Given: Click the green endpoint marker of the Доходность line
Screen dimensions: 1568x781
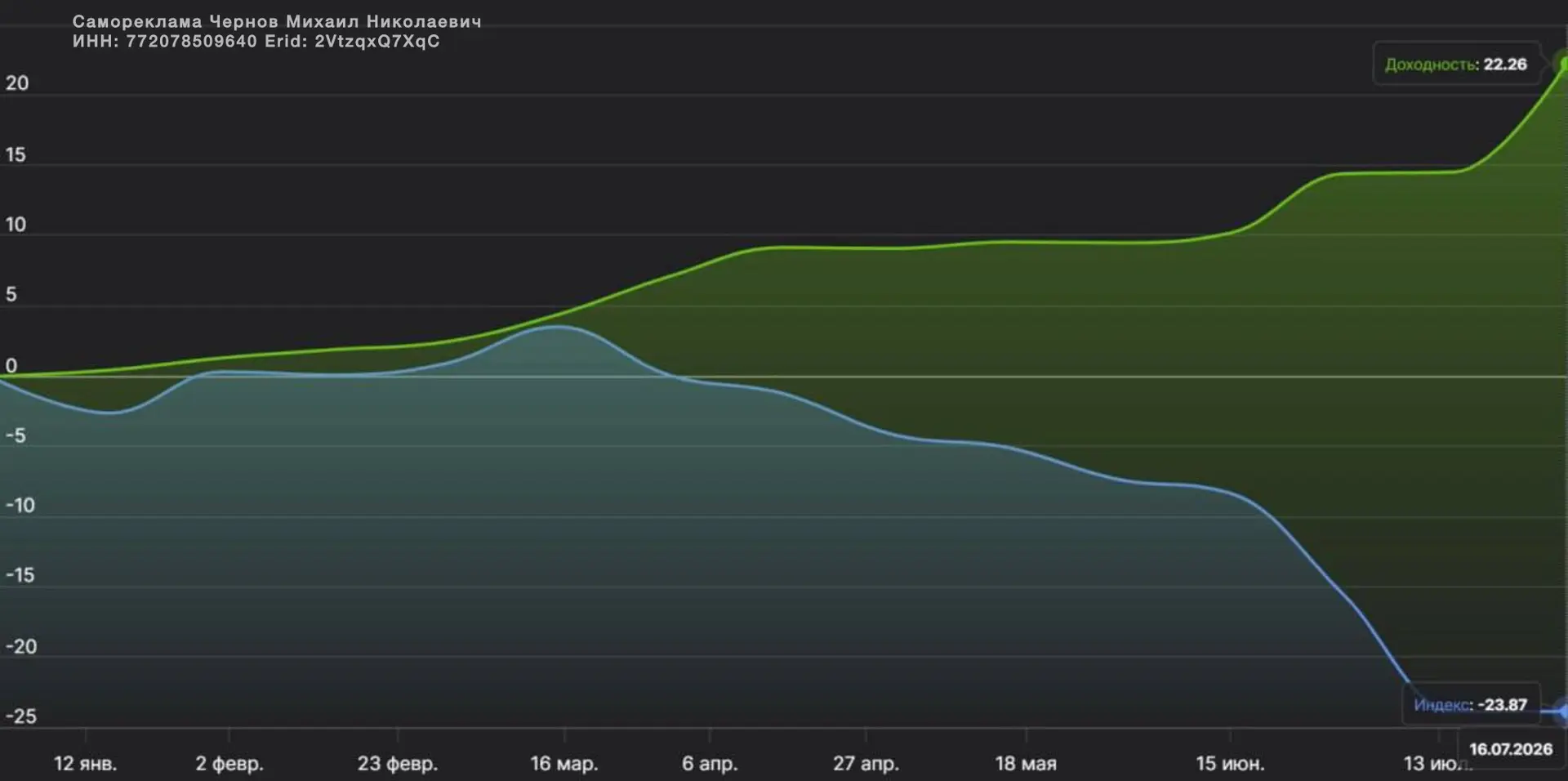Looking at the screenshot, I should (x=1562, y=63).
